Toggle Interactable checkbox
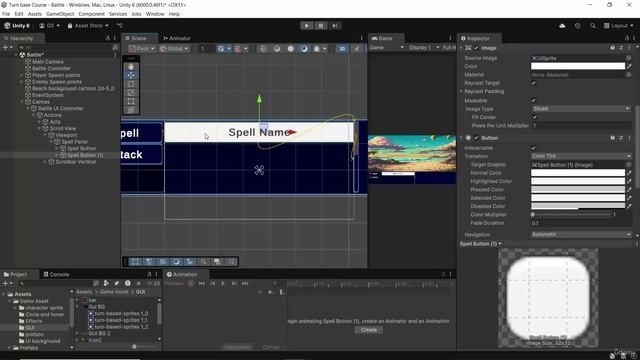The height and width of the screenshot is (360, 640). [533, 148]
